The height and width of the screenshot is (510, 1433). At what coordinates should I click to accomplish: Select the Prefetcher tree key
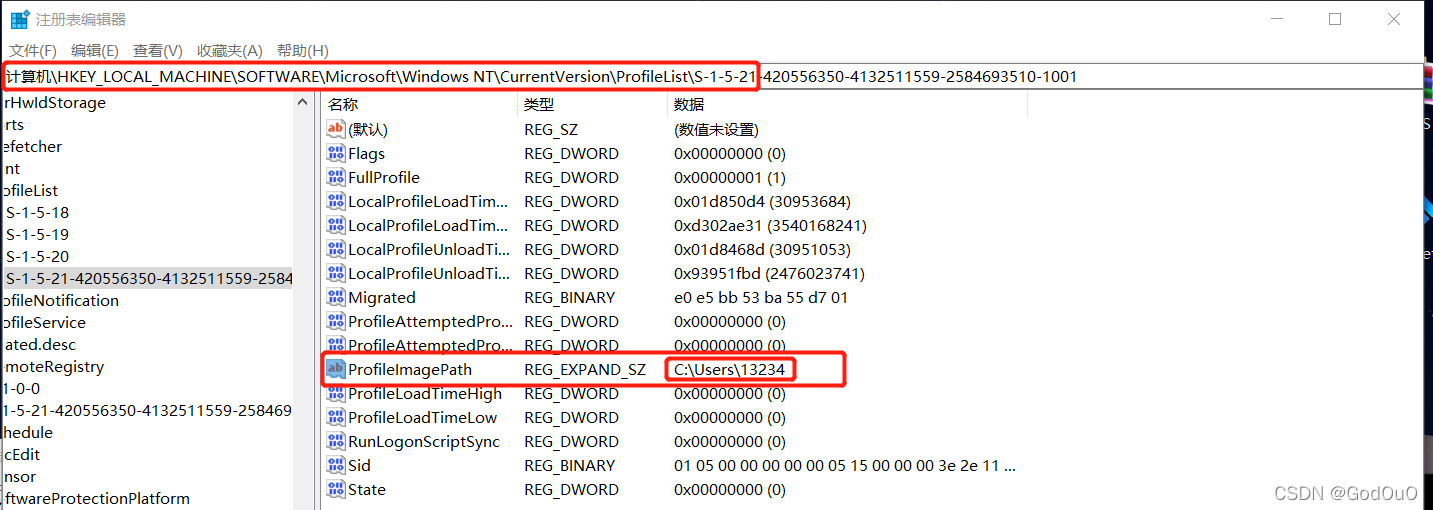pyautogui.click(x=31, y=146)
